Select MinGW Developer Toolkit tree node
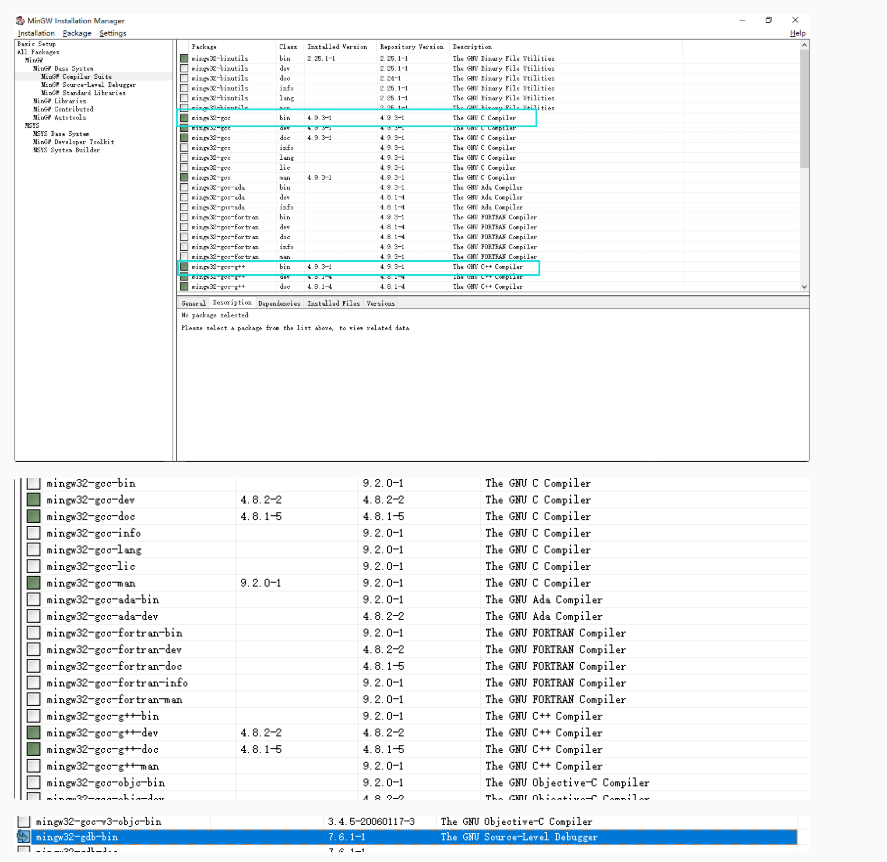The height and width of the screenshot is (862, 887). click(74, 142)
